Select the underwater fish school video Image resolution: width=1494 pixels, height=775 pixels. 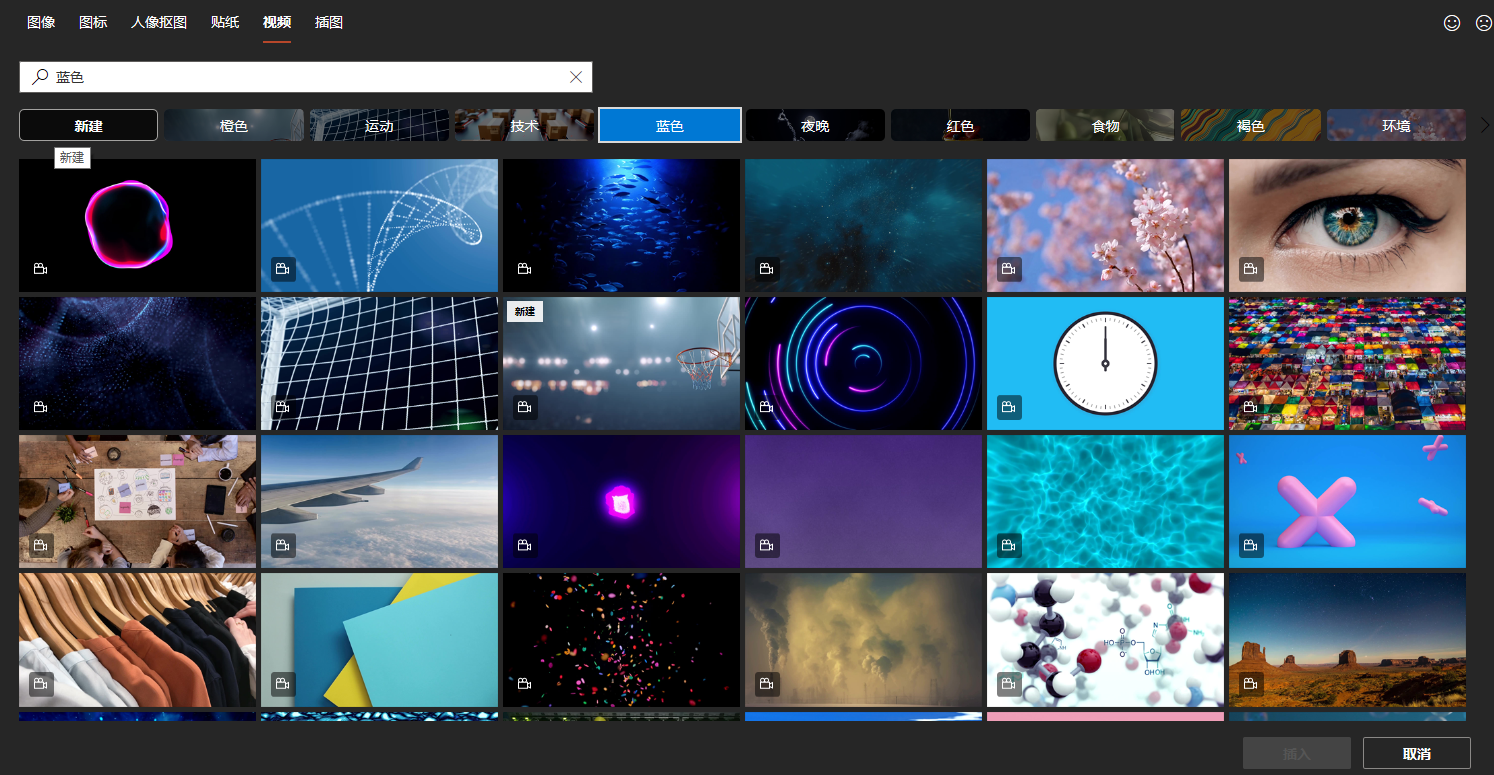point(621,225)
